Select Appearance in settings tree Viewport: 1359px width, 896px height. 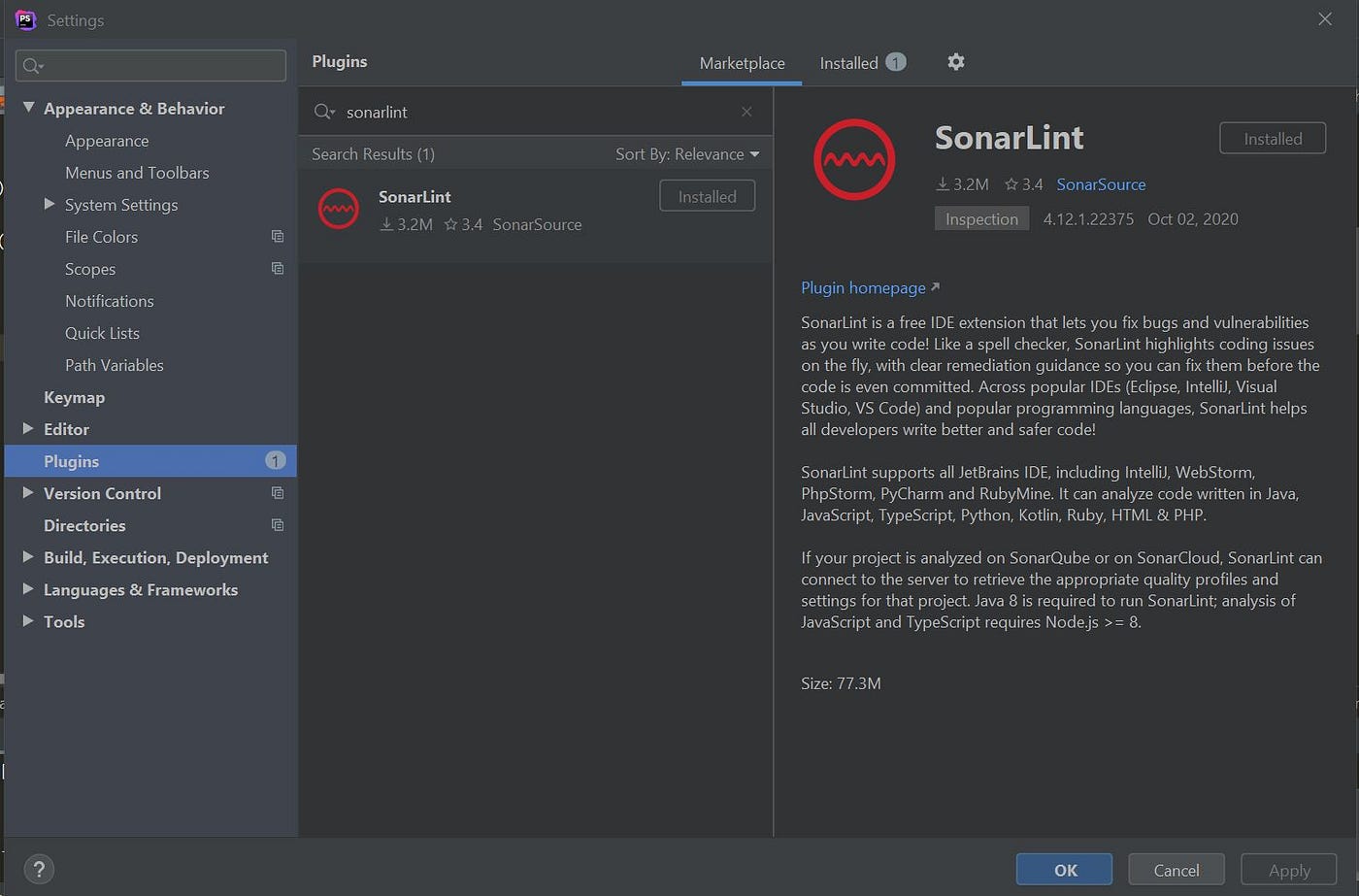107,141
